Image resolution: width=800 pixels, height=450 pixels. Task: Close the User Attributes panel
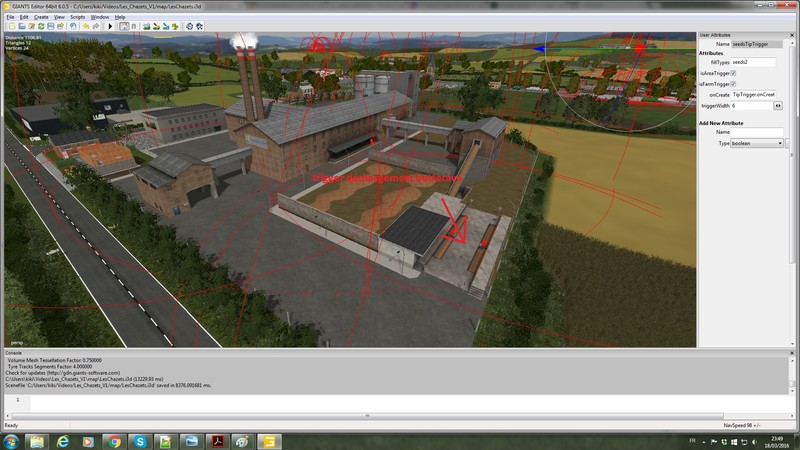click(791, 36)
